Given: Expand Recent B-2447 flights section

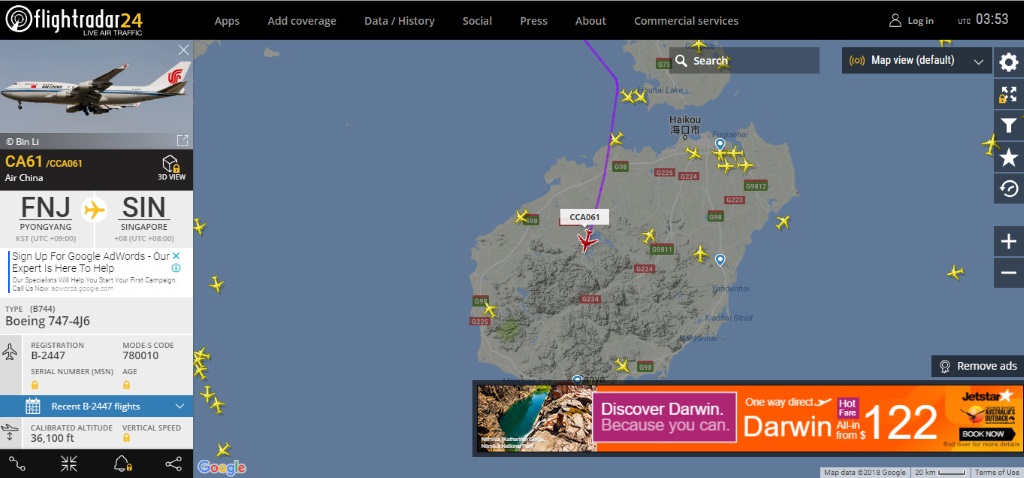Looking at the screenshot, I should [97, 406].
